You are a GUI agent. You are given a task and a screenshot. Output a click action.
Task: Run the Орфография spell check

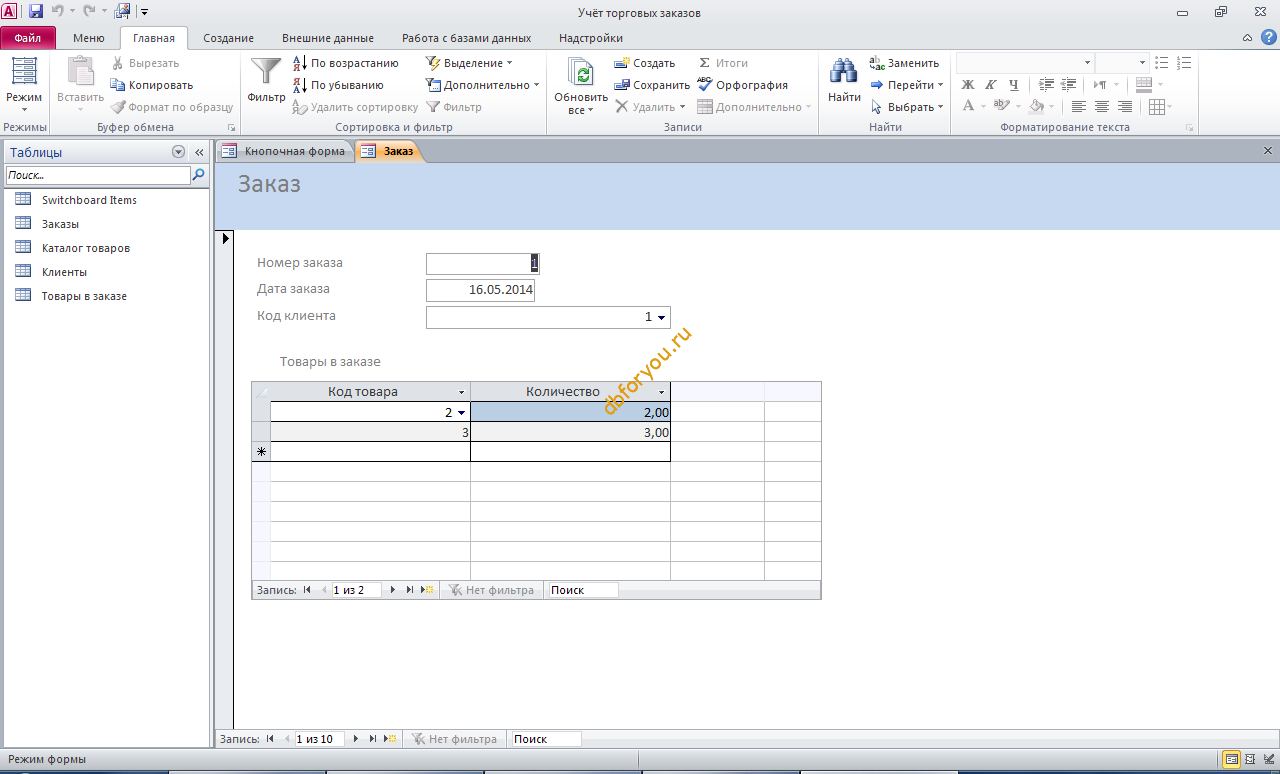tap(743, 85)
